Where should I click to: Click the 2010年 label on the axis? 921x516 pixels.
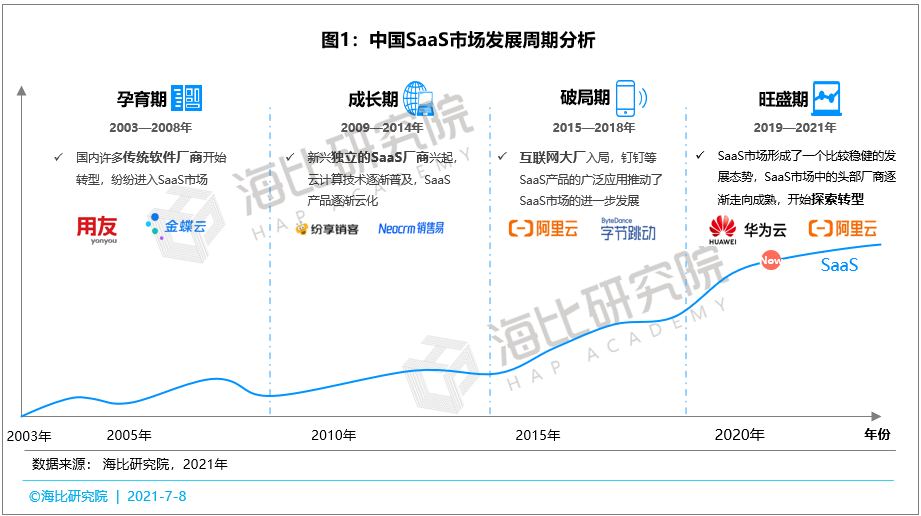[x=333, y=435]
